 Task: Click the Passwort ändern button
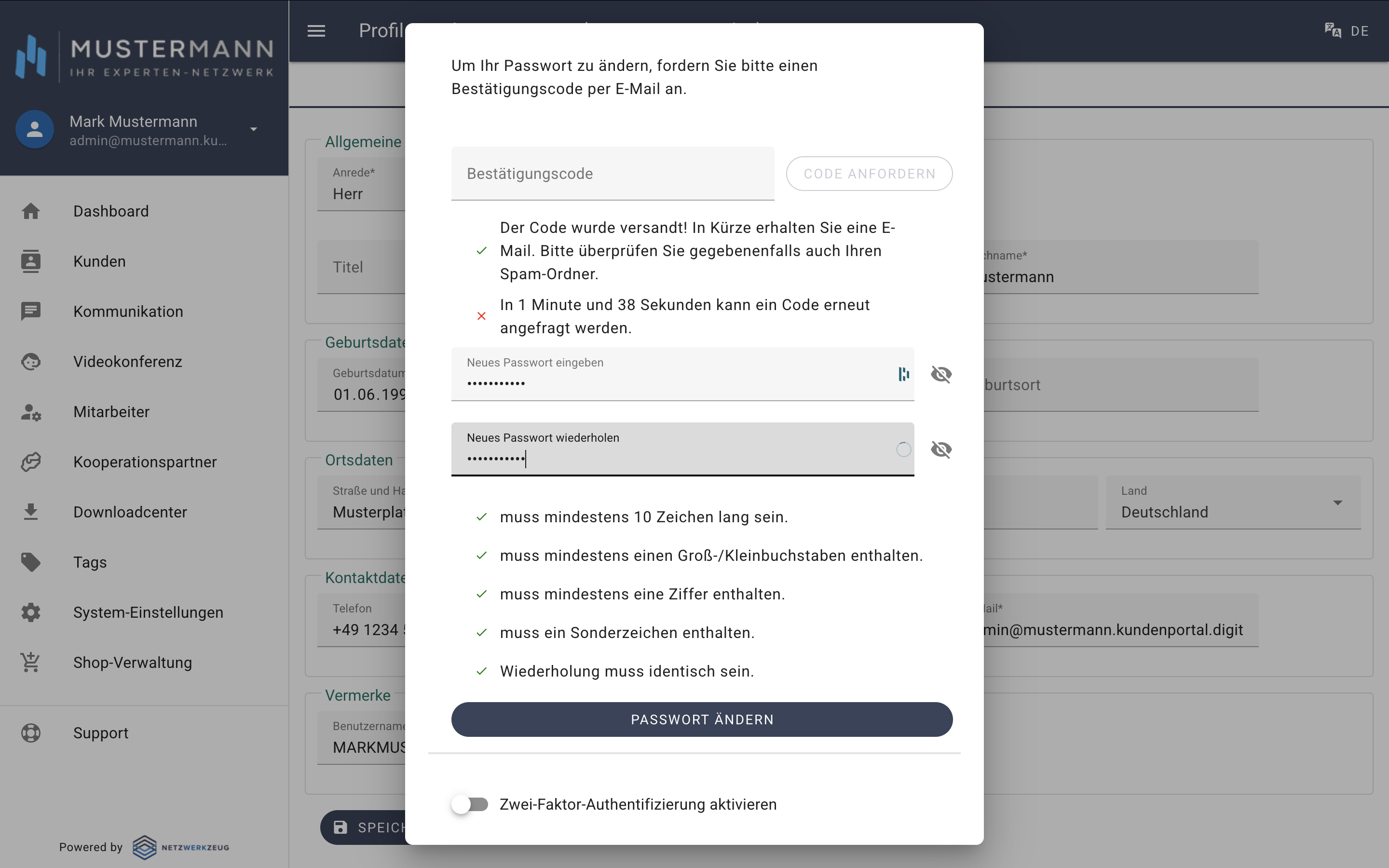click(701, 719)
